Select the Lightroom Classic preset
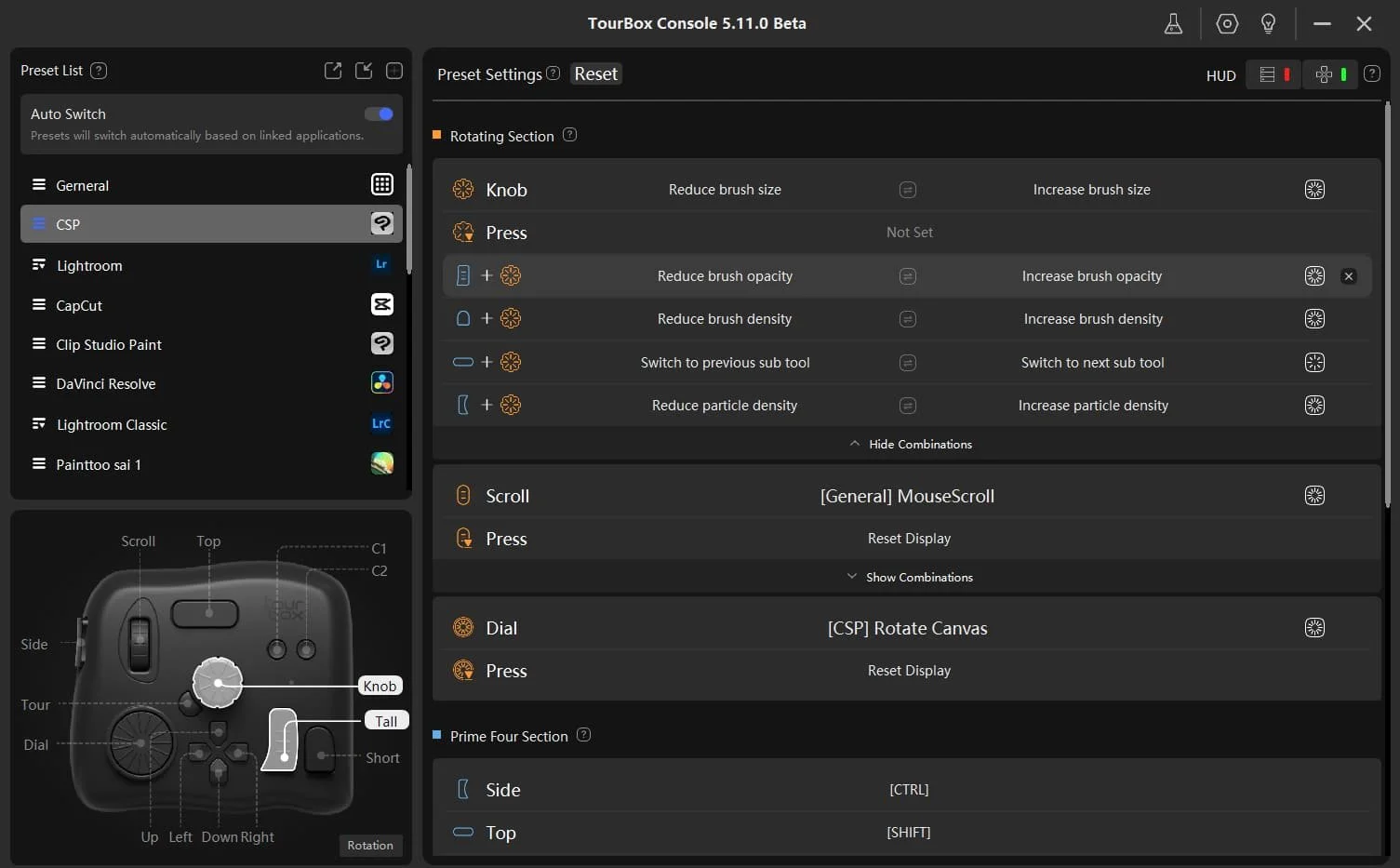 (x=211, y=424)
